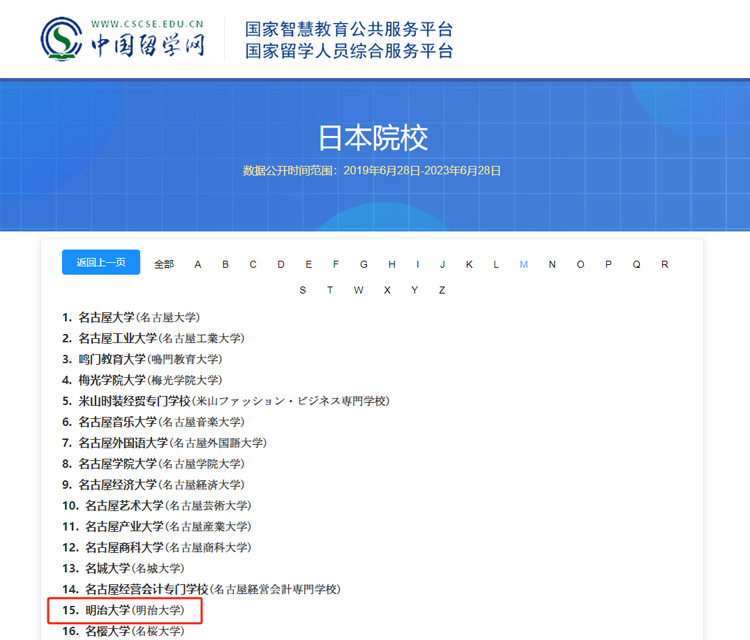Open entry 5 米山时装经贸专门学校
This screenshot has width=750, height=640.
tap(226, 401)
